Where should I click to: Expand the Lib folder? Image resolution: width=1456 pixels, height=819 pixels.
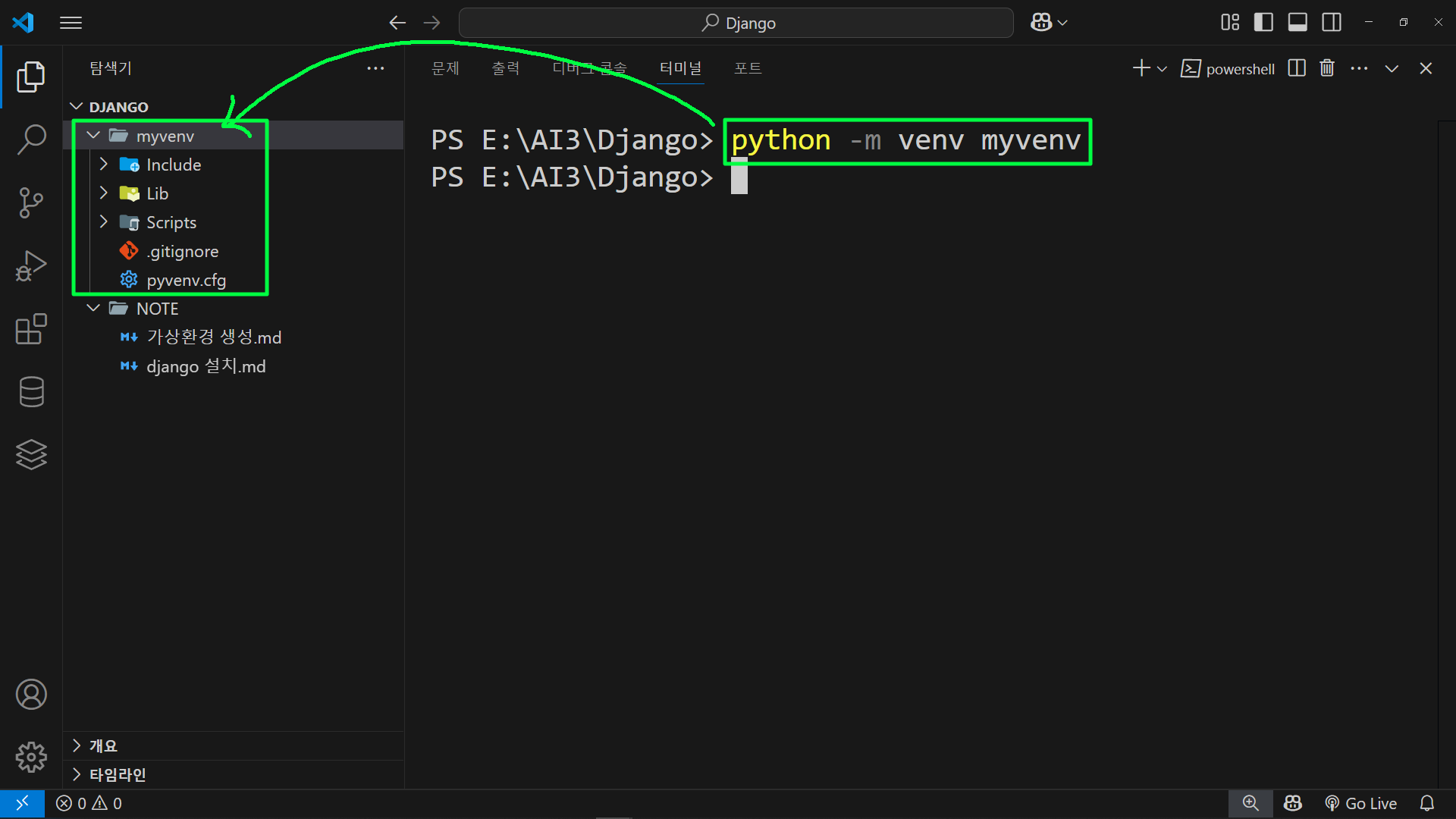tap(104, 193)
